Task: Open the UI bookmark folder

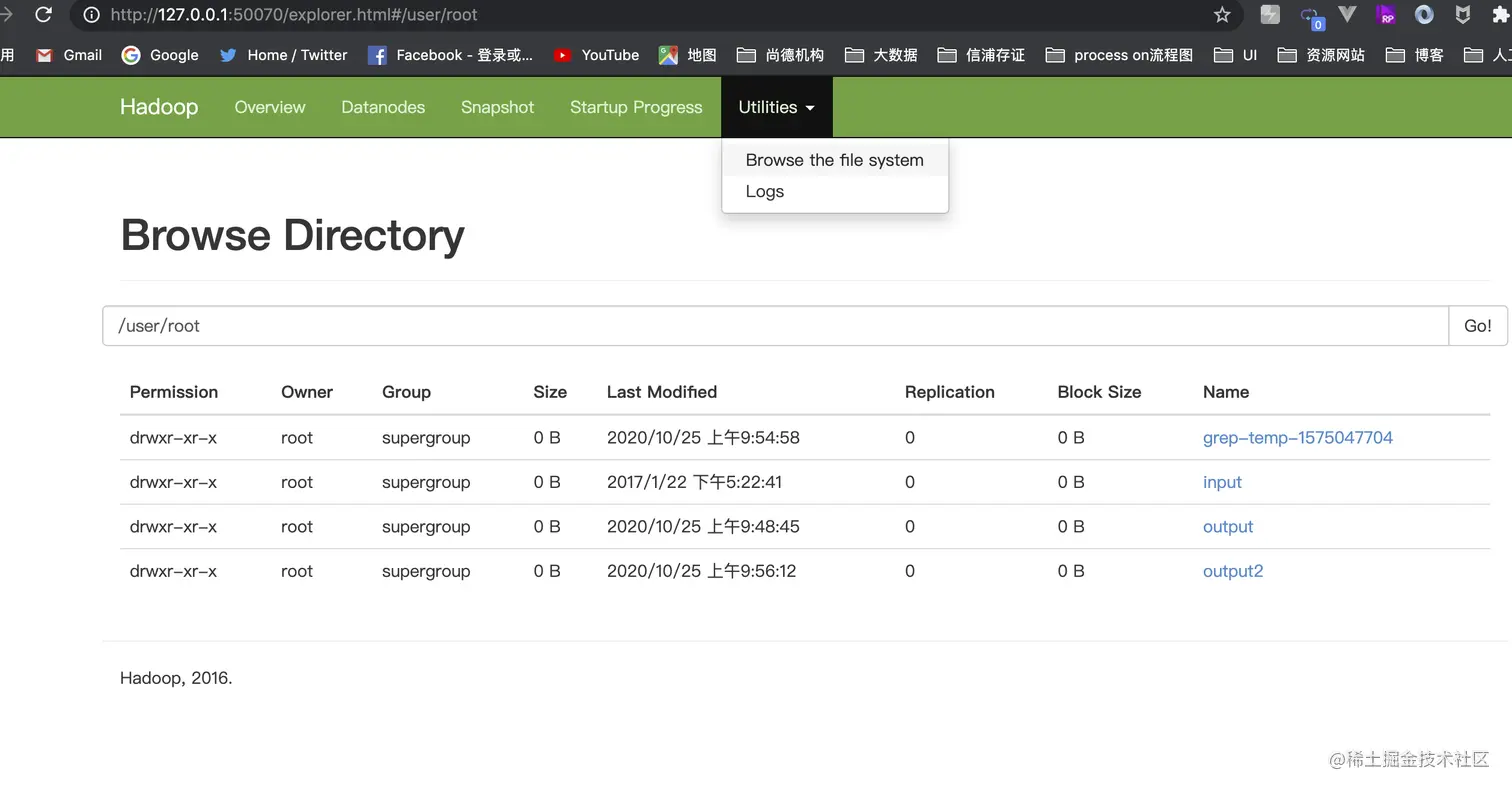Action: pyautogui.click(x=1235, y=55)
